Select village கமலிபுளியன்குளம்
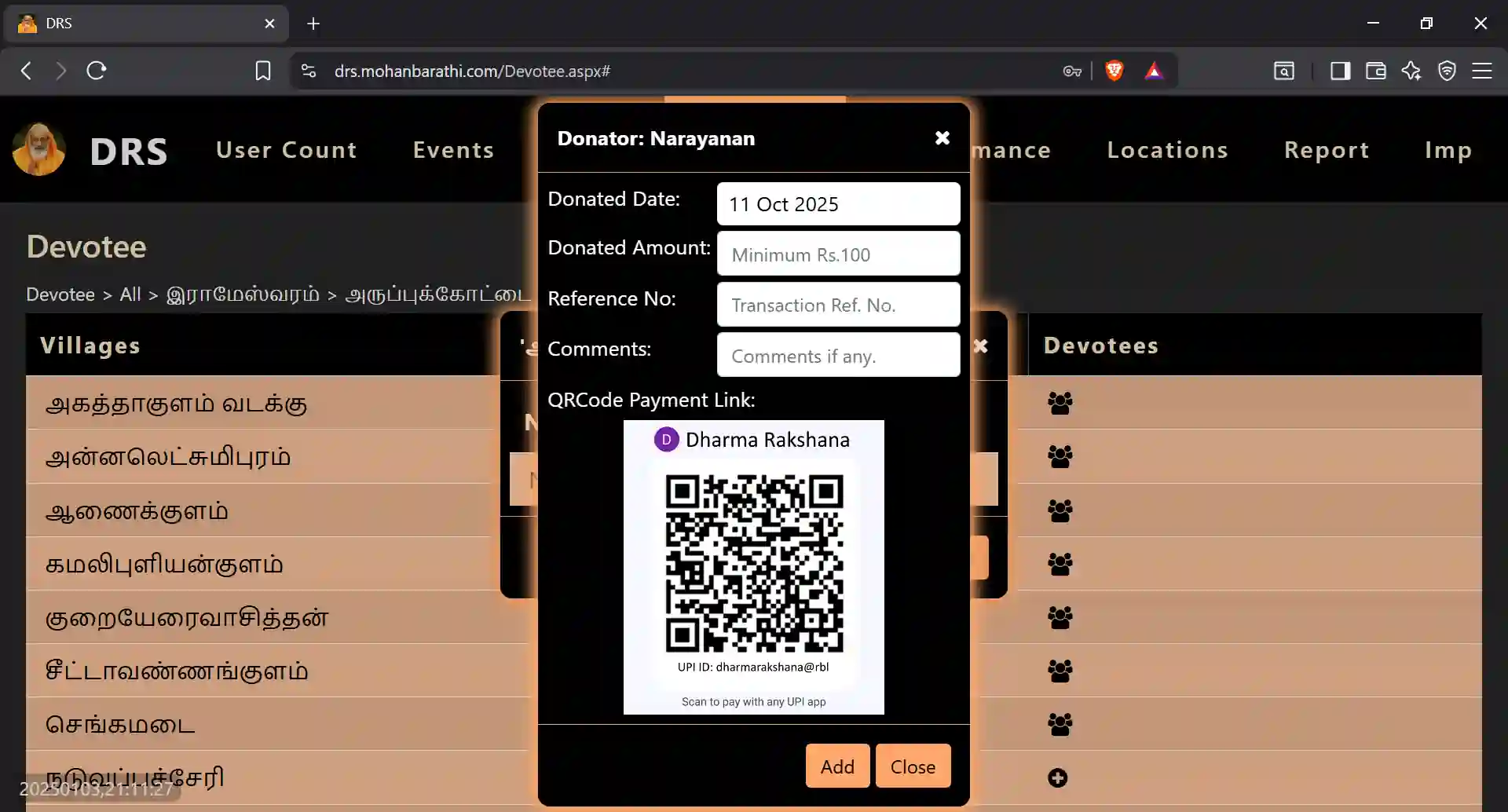This screenshot has height=812, width=1508. [x=164, y=564]
